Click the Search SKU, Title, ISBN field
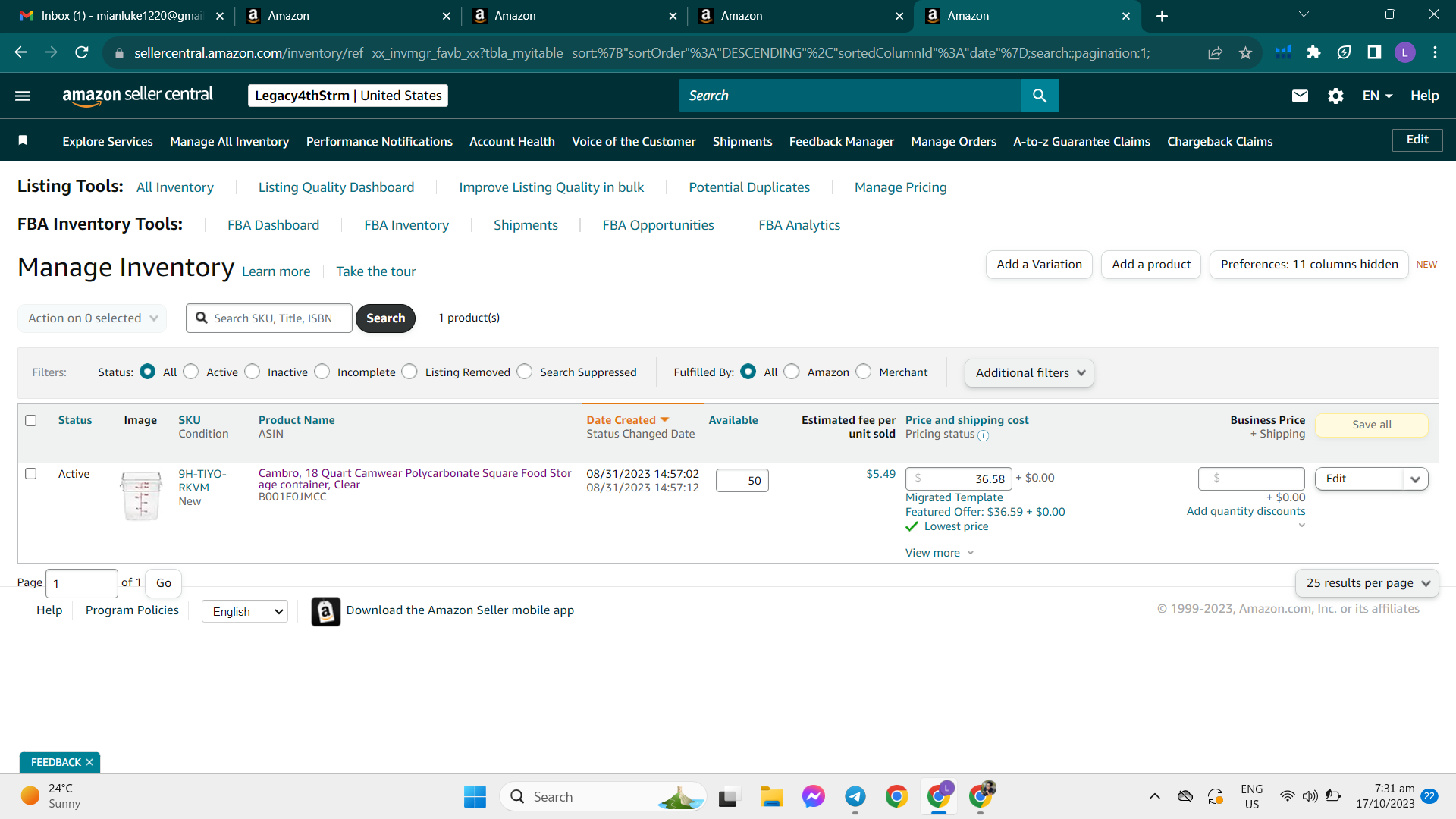Image resolution: width=1456 pixels, height=819 pixels. 269,318
